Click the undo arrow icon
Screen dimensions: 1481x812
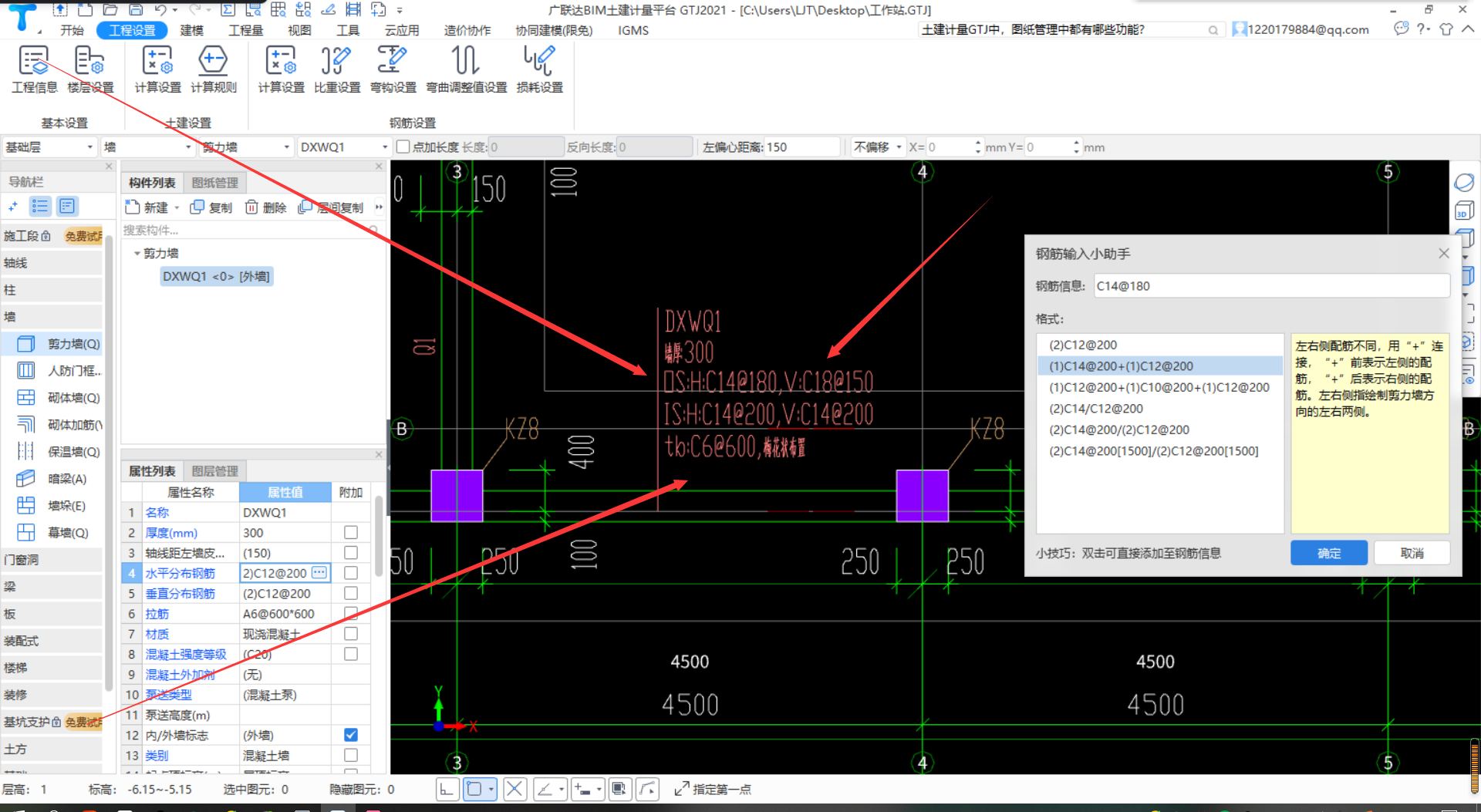coord(160,9)
